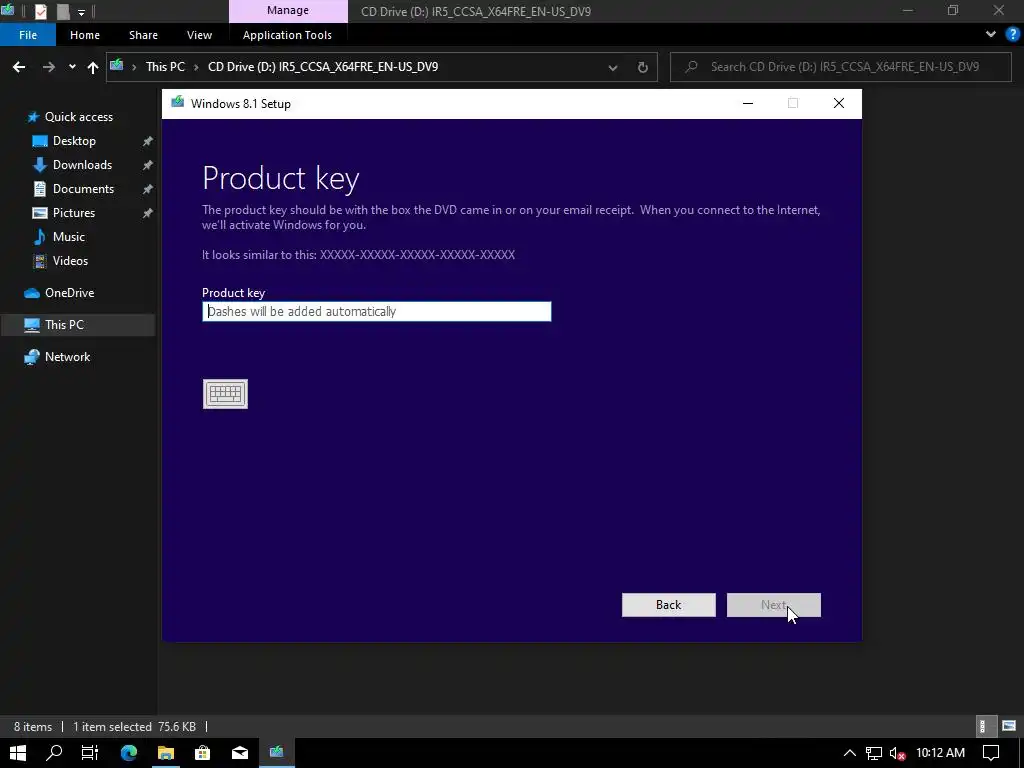Click the Search CD Drive box
The height and width of the screenshot is (768, 1024).
coord(840,67)
